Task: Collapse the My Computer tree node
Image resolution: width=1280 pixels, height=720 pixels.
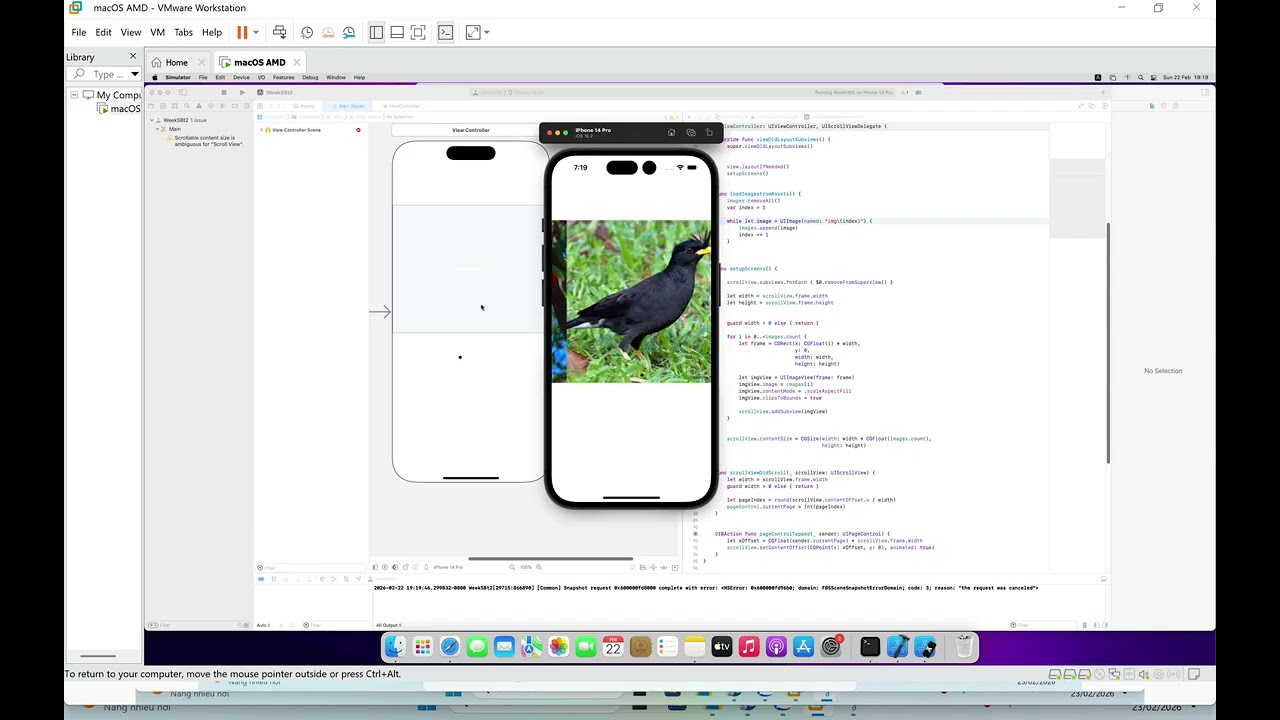Action: tap(74, 95)
